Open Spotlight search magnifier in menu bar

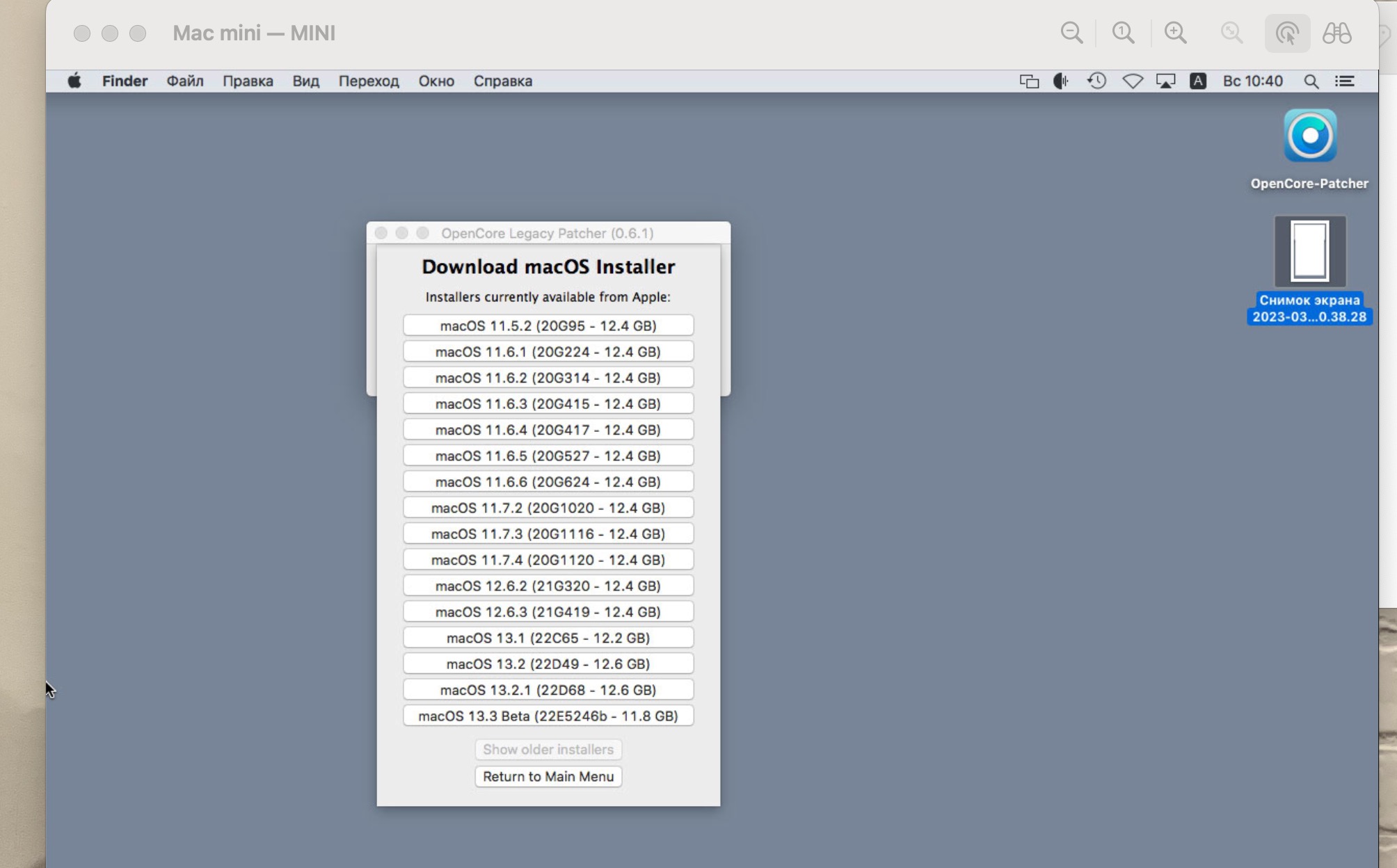pyautogui.click(x=1311, y=81)
